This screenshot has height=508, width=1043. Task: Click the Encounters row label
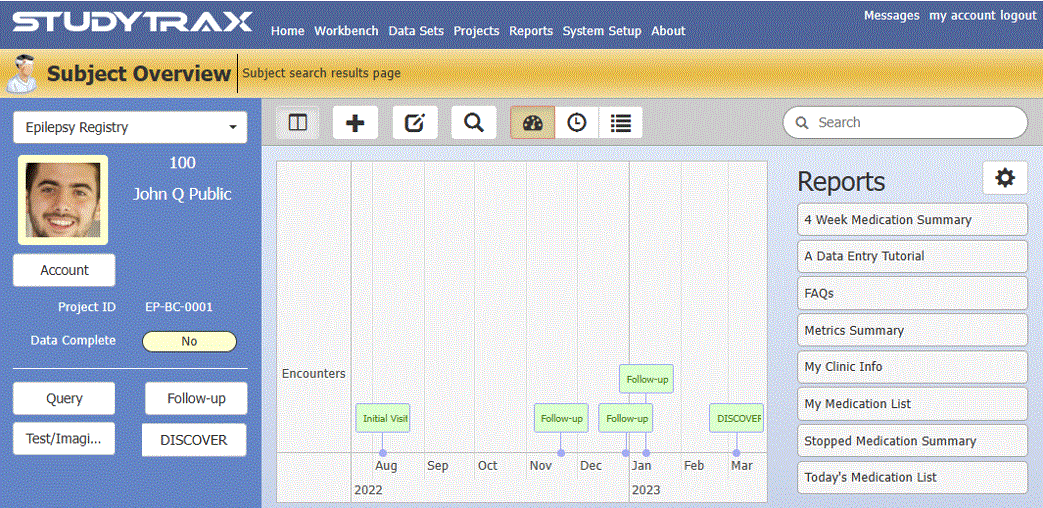tap(314, 374)
